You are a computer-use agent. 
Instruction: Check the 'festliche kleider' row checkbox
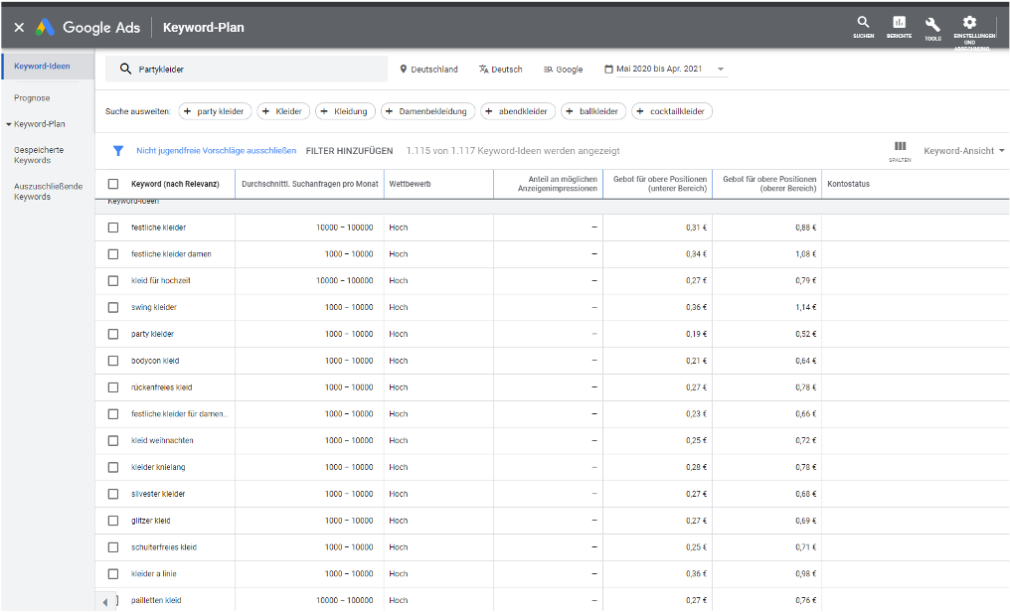click(113, 227)
